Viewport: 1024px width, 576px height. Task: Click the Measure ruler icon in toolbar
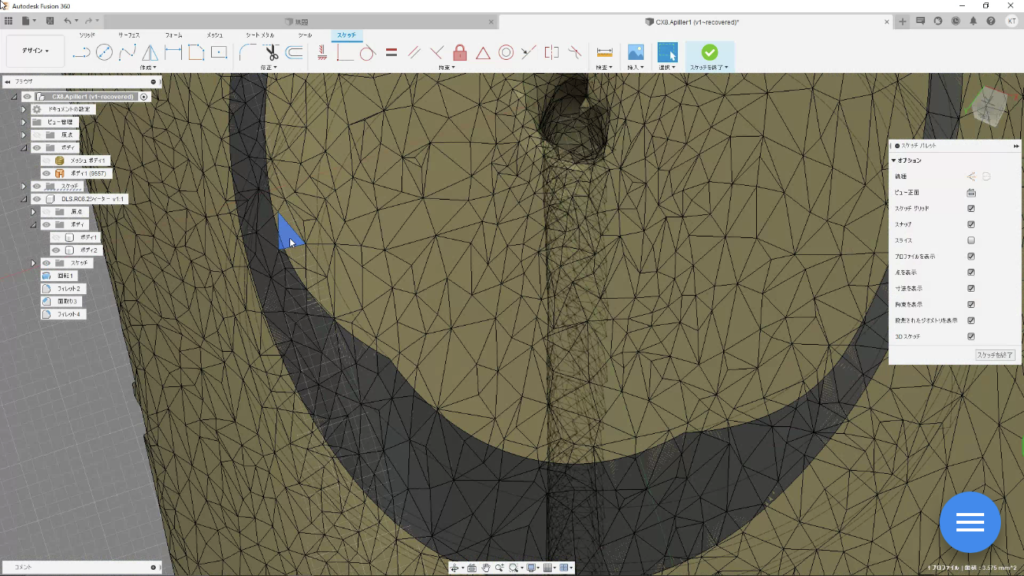pyautogui.click(x=603, y=52)
